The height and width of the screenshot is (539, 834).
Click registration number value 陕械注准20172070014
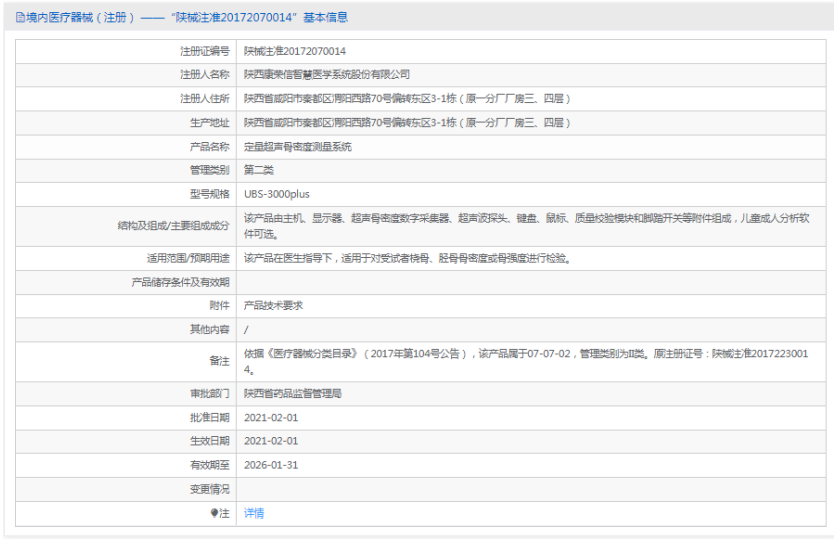(295, 51)
